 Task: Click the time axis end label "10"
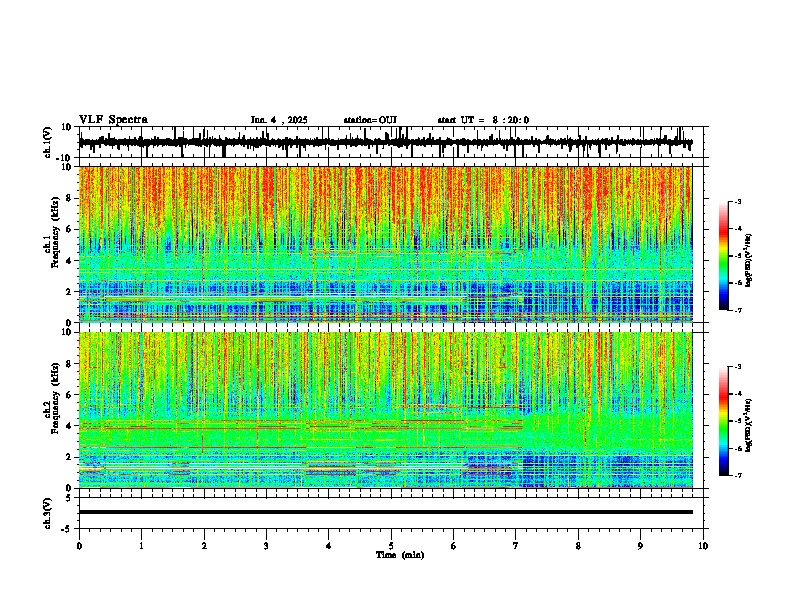703,546
